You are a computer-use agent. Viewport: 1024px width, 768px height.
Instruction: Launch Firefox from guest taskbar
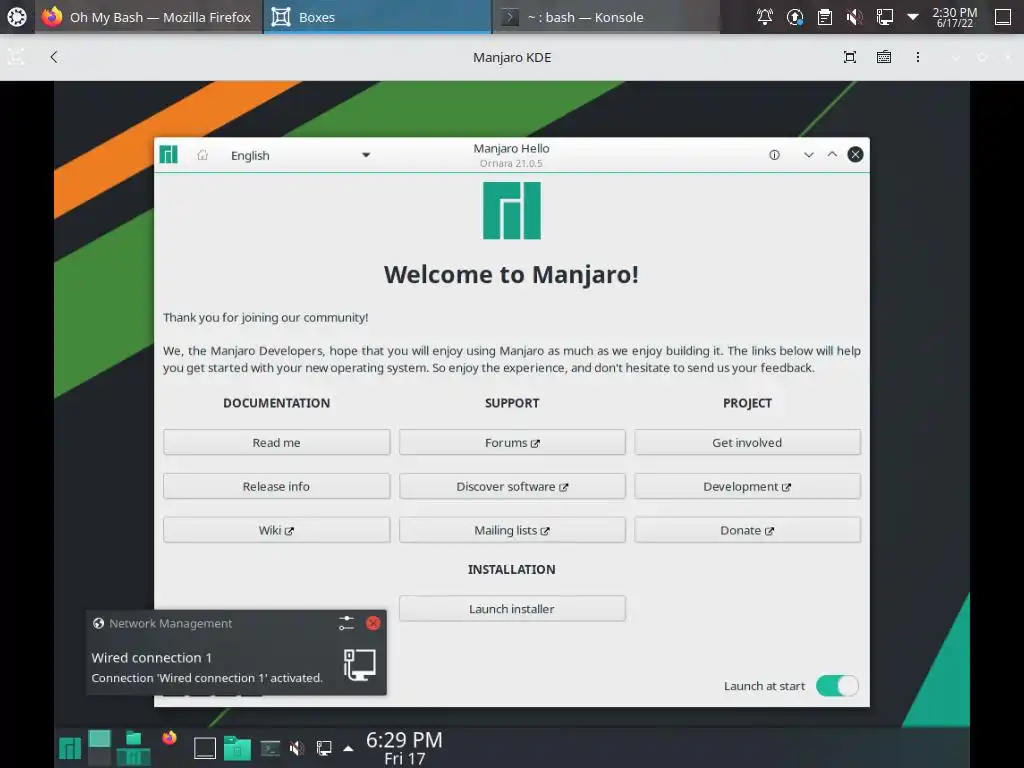pyautogui.click(x=169, y=739)
